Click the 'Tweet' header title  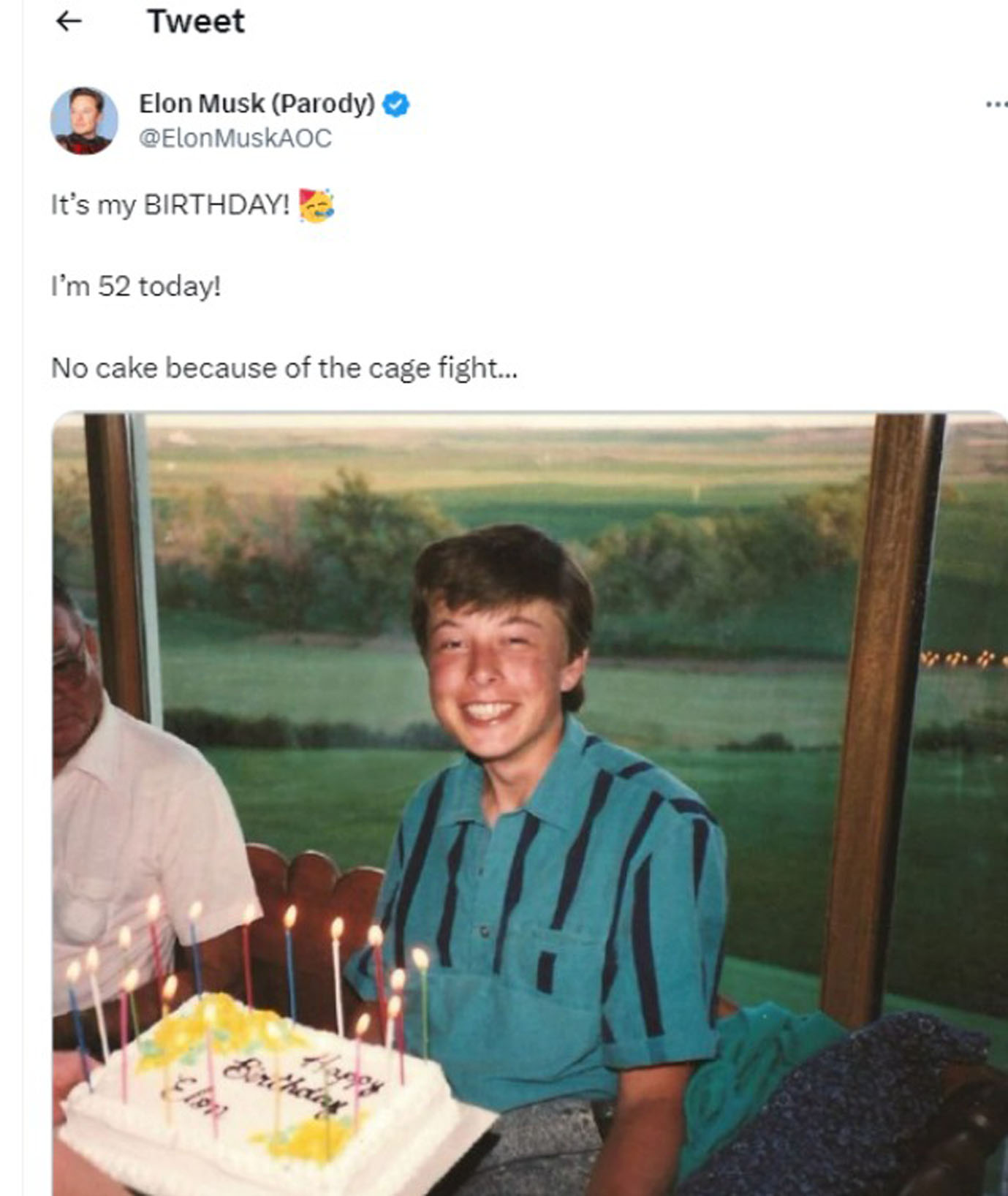(x=196, y=21)
